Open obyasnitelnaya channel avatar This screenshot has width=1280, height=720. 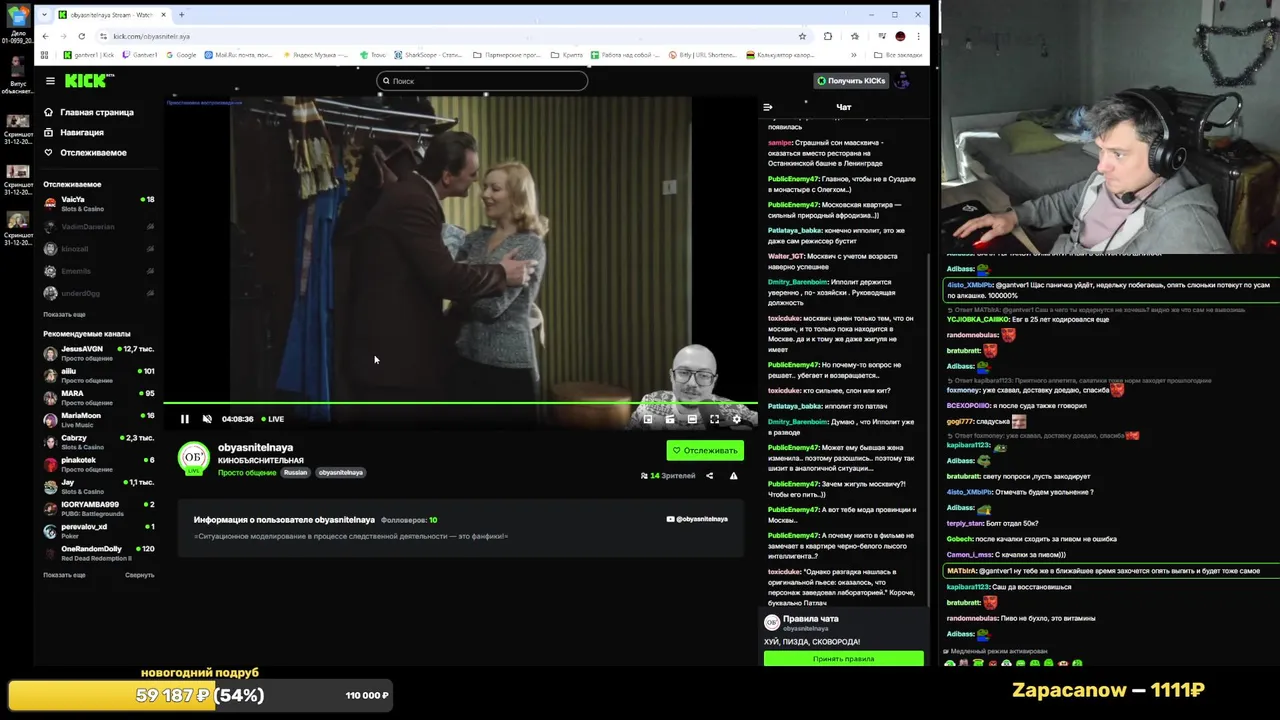coord(193,458)
